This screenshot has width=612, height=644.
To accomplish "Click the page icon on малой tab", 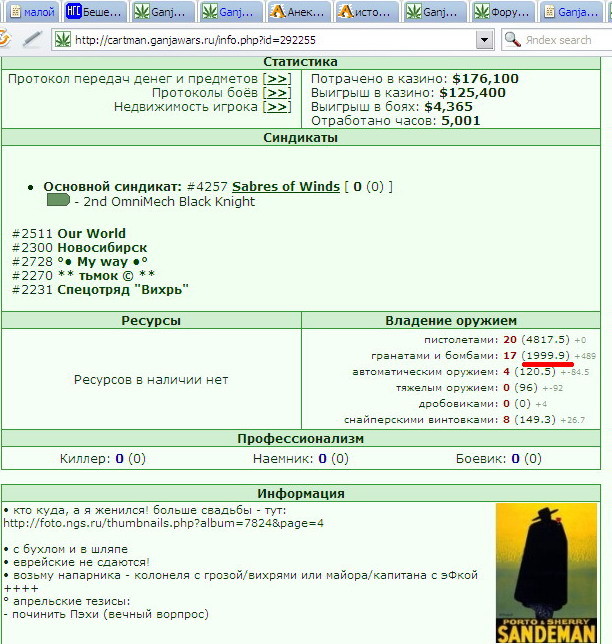I will coord(15,12).
